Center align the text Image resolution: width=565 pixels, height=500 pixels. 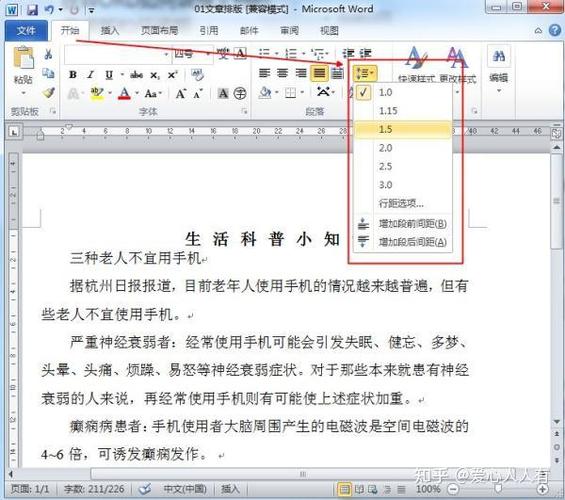coord(282,73)
